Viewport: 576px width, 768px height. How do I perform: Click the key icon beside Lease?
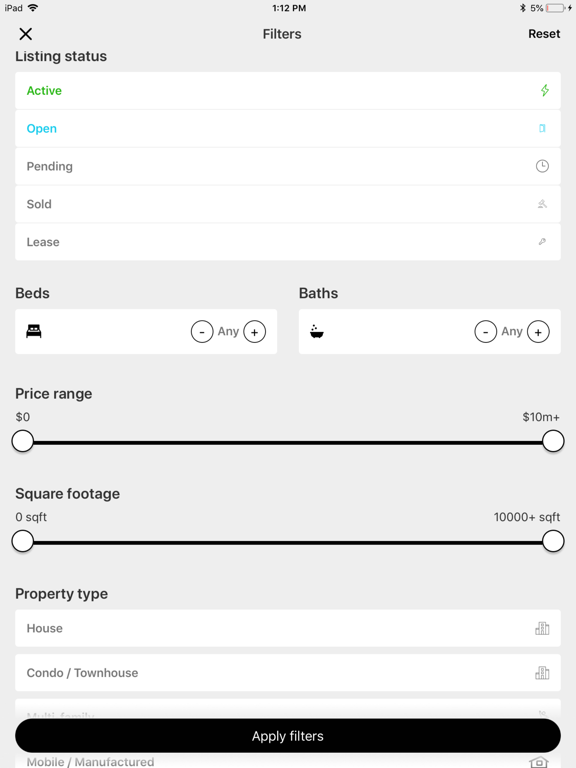tap(542, 241)
